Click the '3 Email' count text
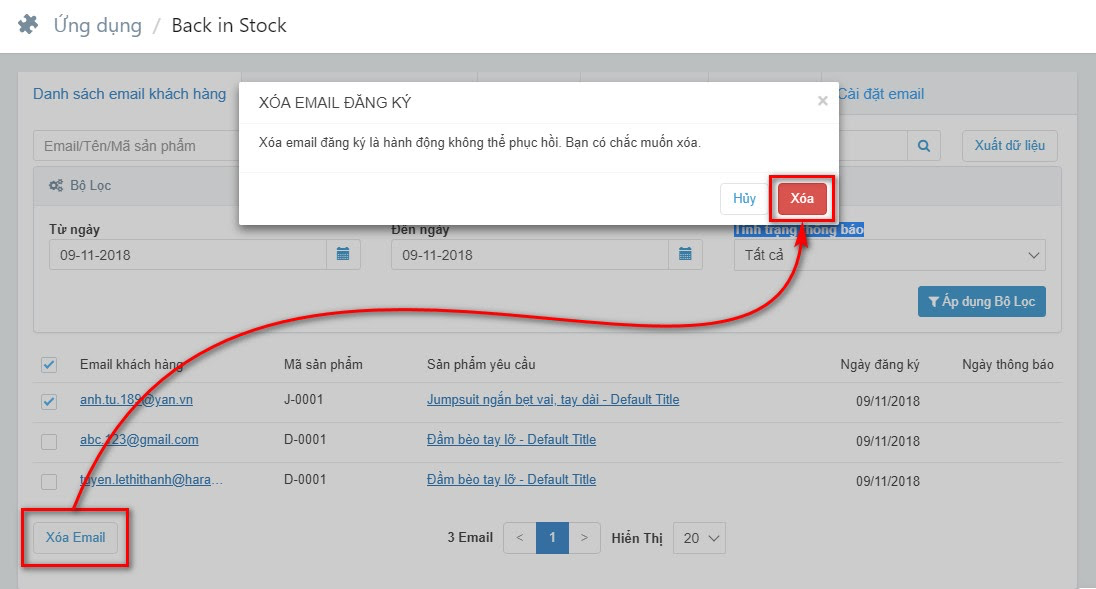Screen dimensions: 1096x589 coord(470,537)
